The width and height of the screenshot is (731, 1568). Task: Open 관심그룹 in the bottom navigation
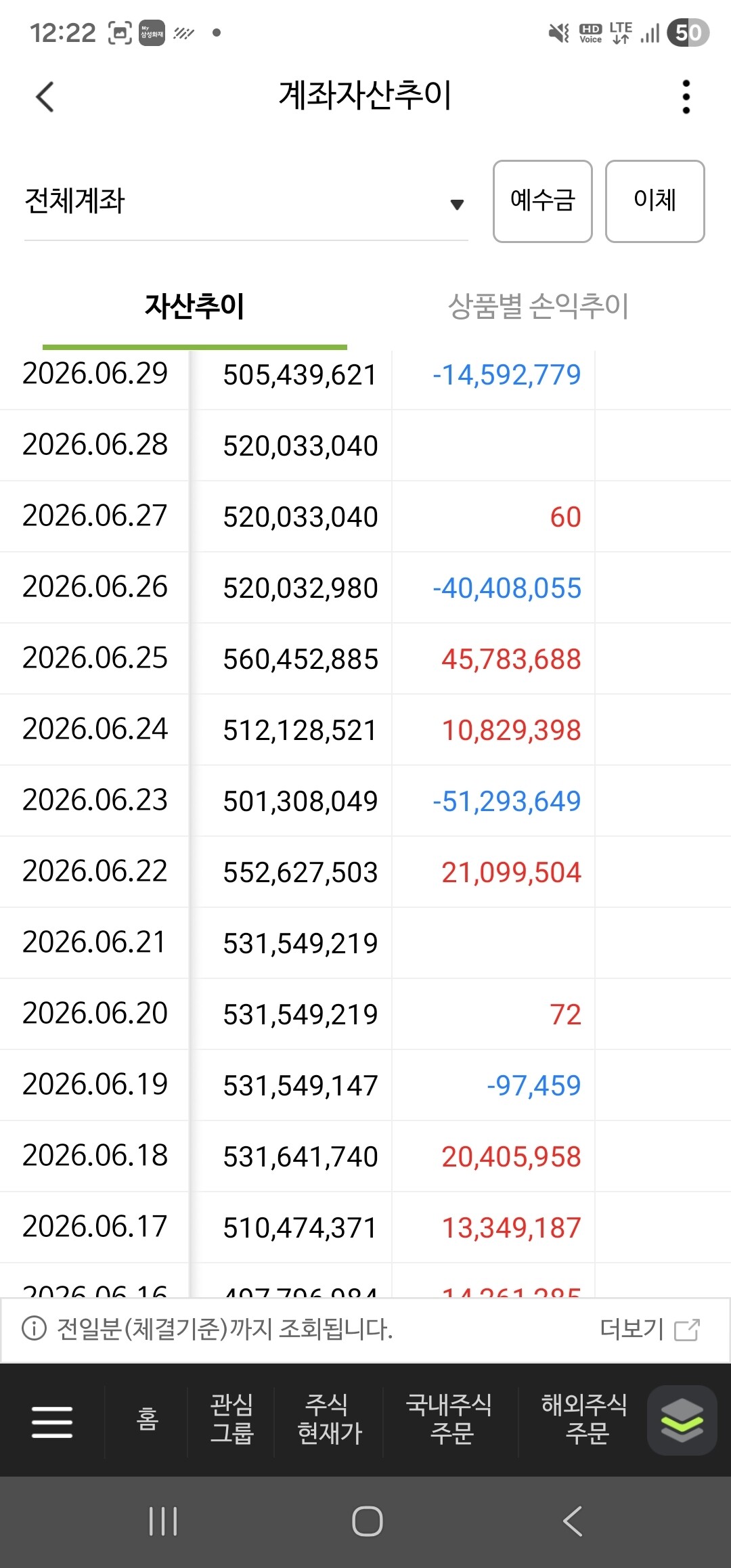click(x=231, y=1420)
